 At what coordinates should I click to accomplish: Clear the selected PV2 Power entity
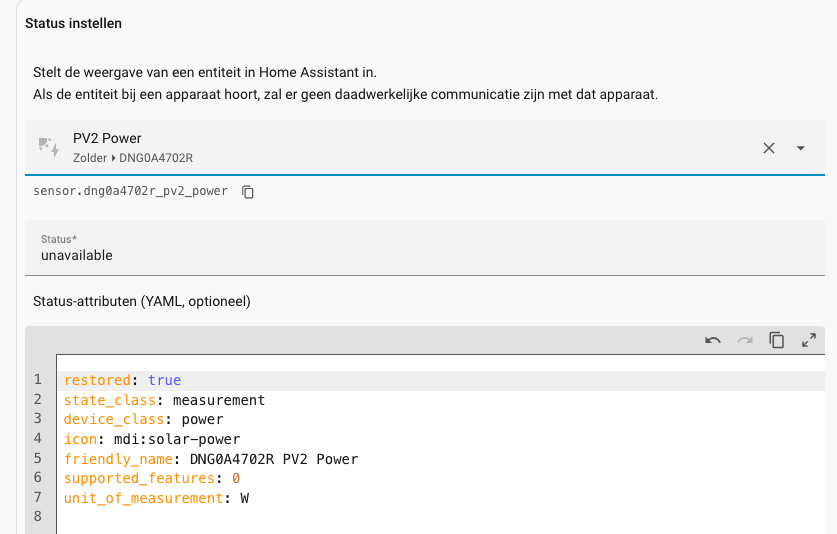click(769, 148)
